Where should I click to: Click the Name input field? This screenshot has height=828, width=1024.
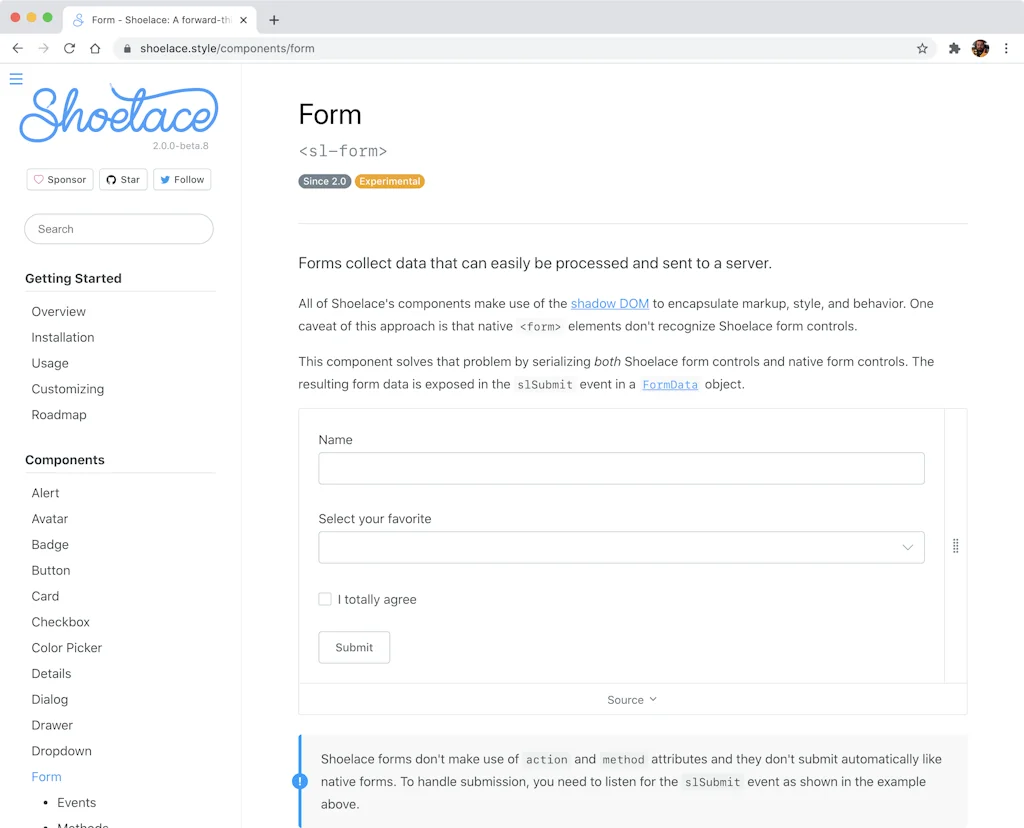[x=621, y=468]
